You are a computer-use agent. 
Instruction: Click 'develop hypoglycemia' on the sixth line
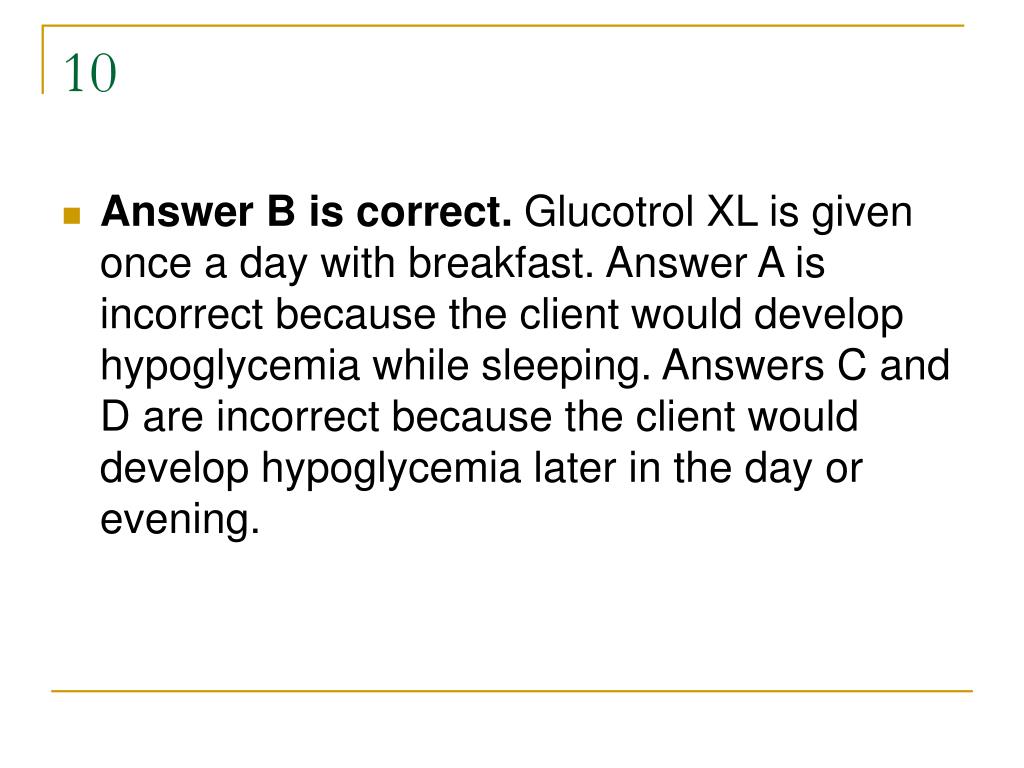tap(310, 469)
